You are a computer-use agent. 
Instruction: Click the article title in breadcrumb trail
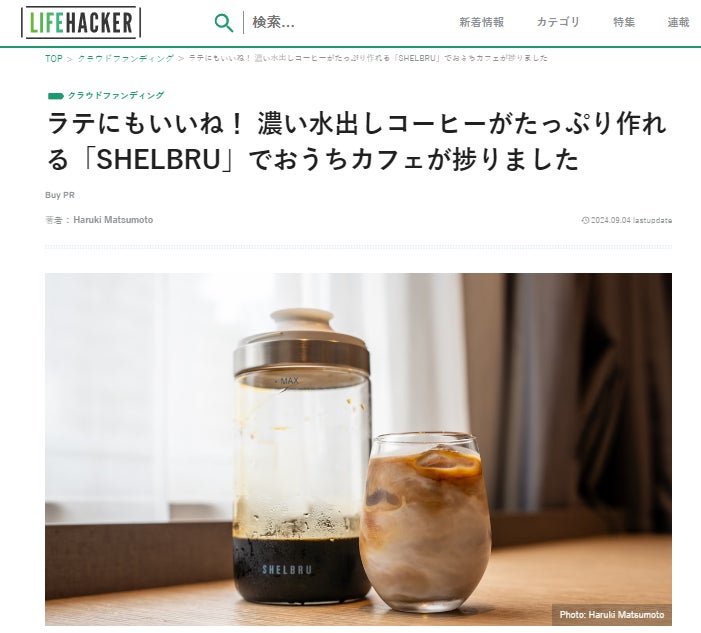coord(368,58)
